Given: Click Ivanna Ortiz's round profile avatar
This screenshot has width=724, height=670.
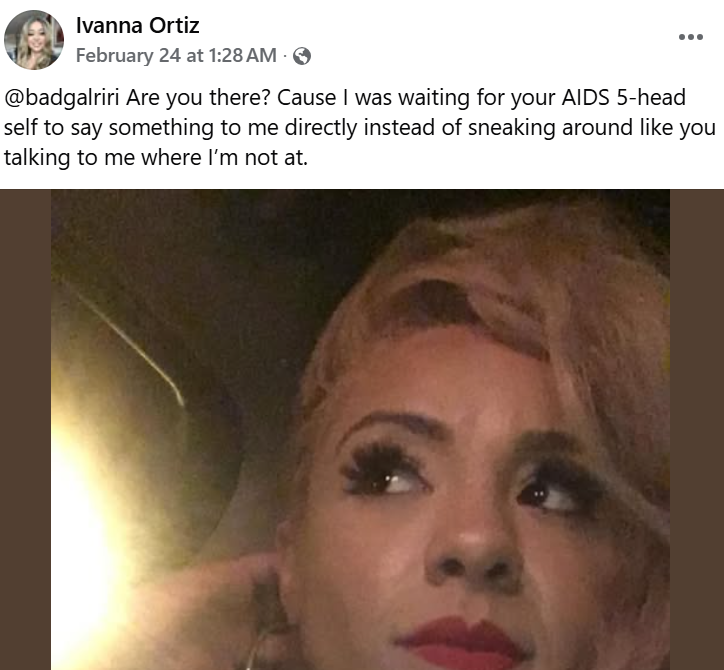Looking at the screenshot, I should (35, 40).
